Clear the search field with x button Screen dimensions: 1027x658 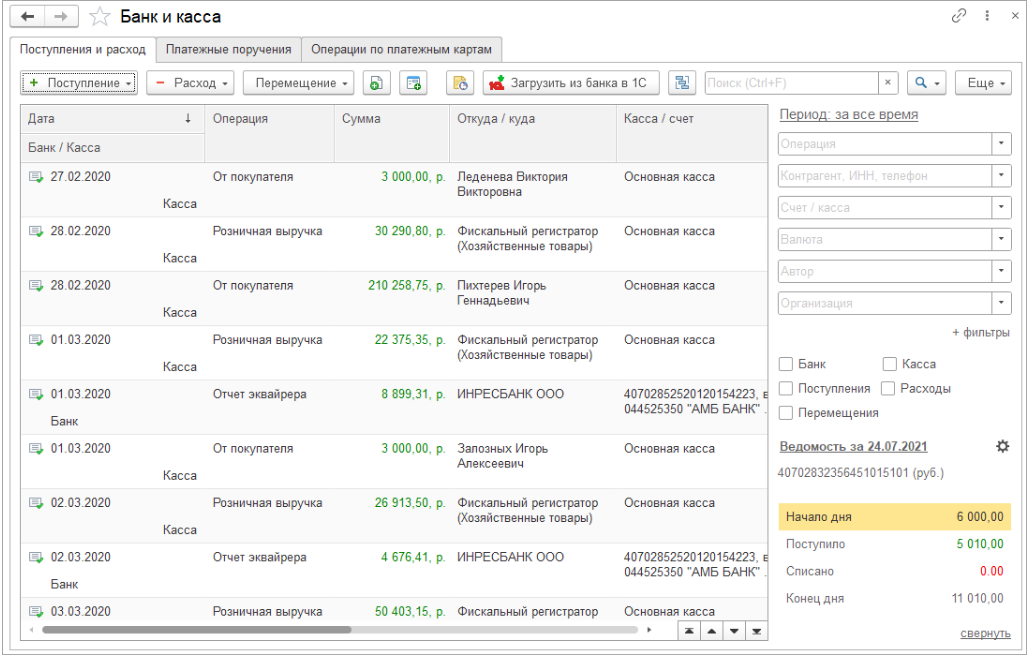(887, 83)
